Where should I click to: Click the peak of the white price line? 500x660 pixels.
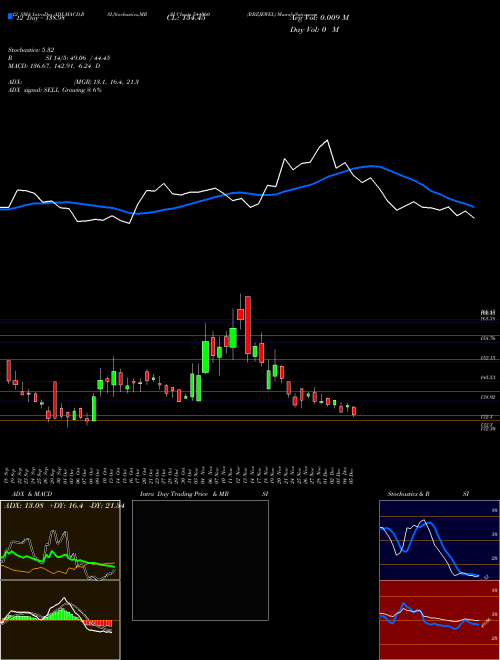[x=327, y=140]
